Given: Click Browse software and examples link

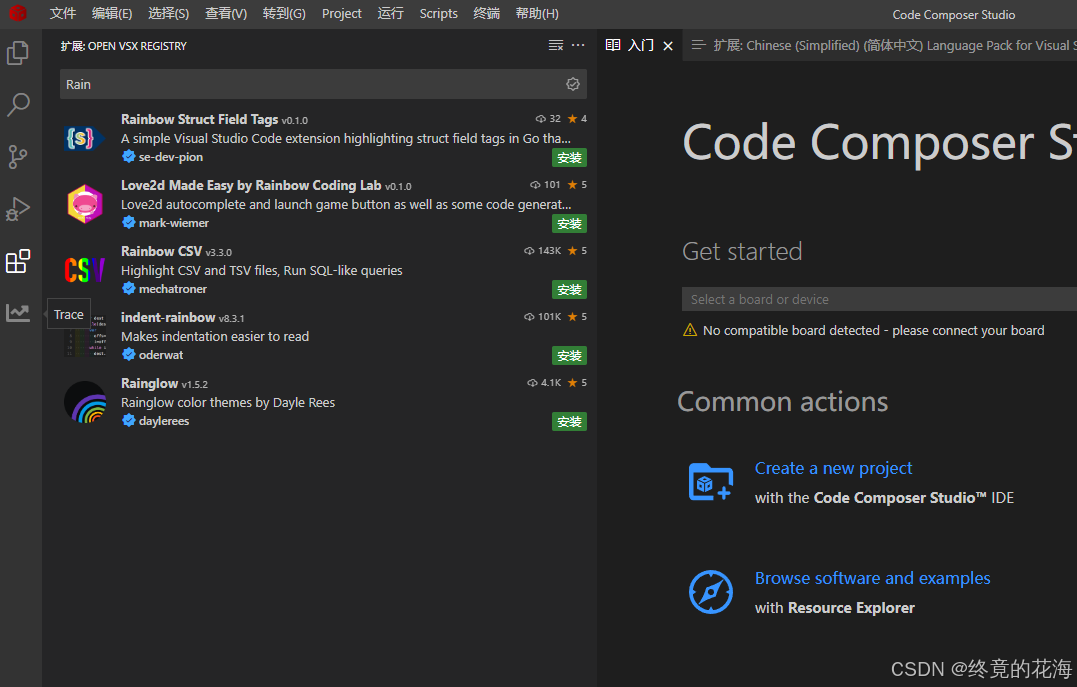Looking at the screenshot, I should coord(872,578).
